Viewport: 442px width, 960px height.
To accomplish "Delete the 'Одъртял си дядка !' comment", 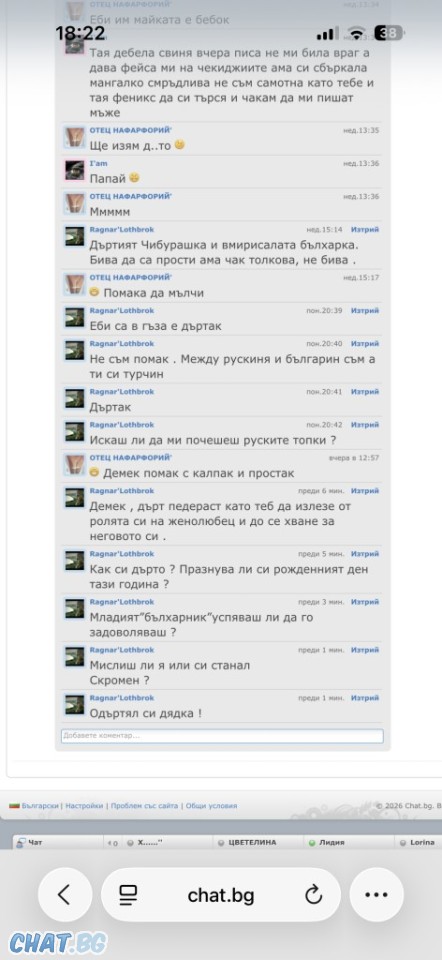I will coord(364,698).
